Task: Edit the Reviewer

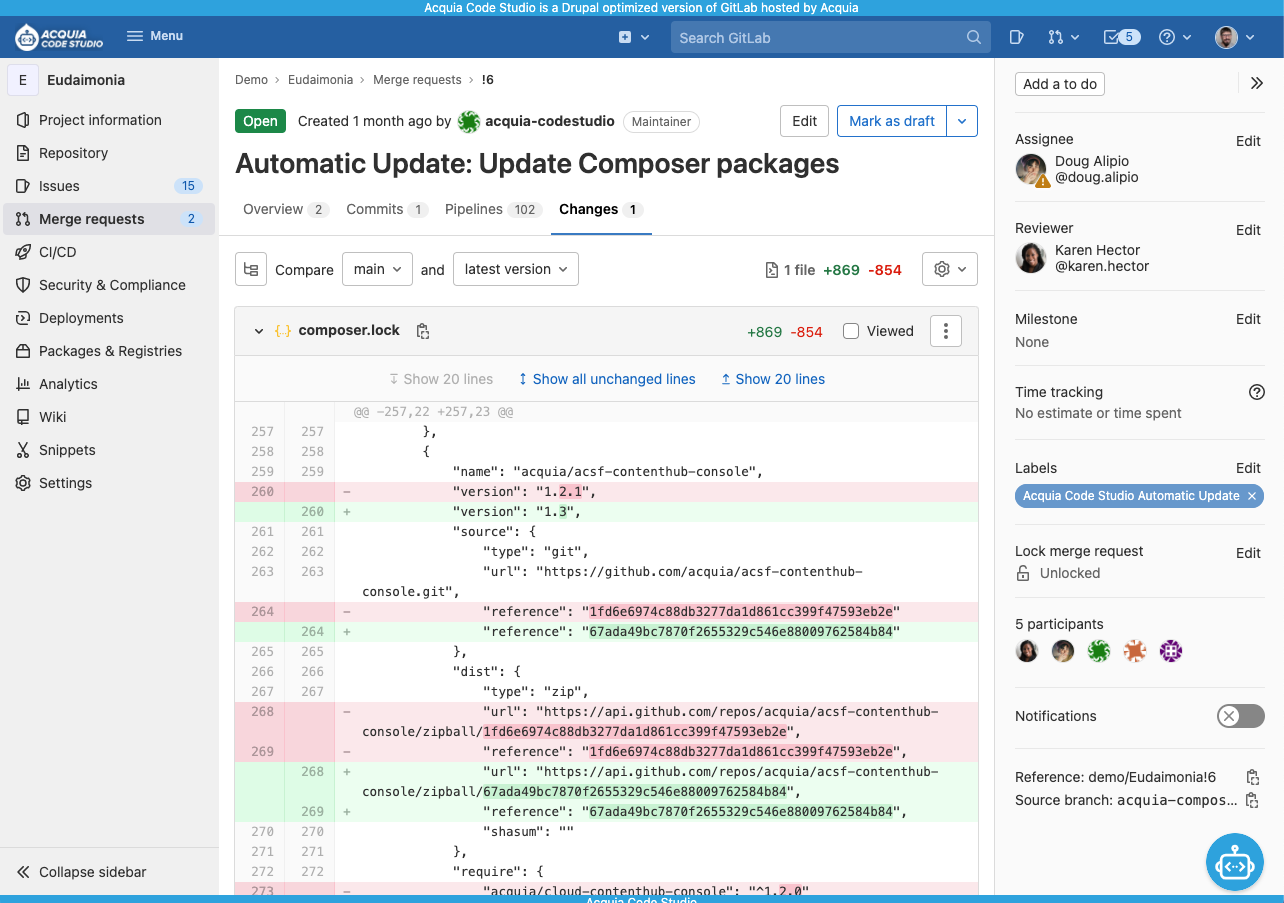Action: click(x=1248, y=230)
